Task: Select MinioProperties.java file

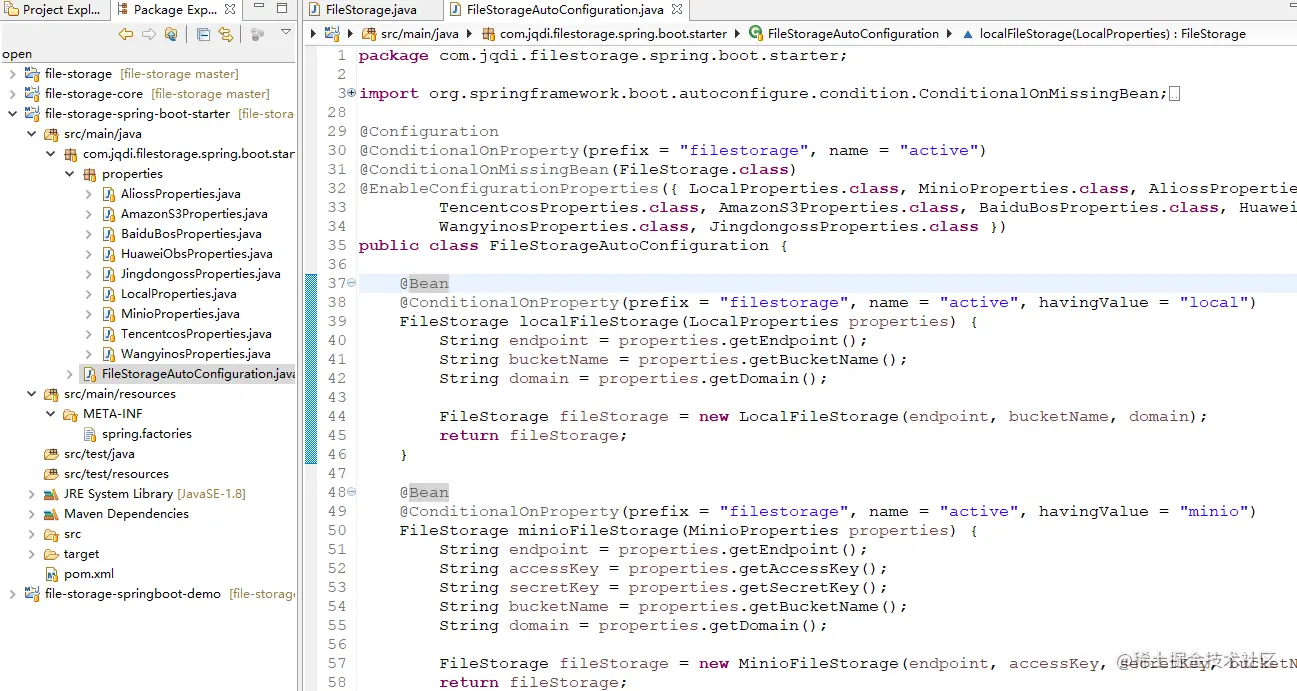Action: (x=170, y=314)
